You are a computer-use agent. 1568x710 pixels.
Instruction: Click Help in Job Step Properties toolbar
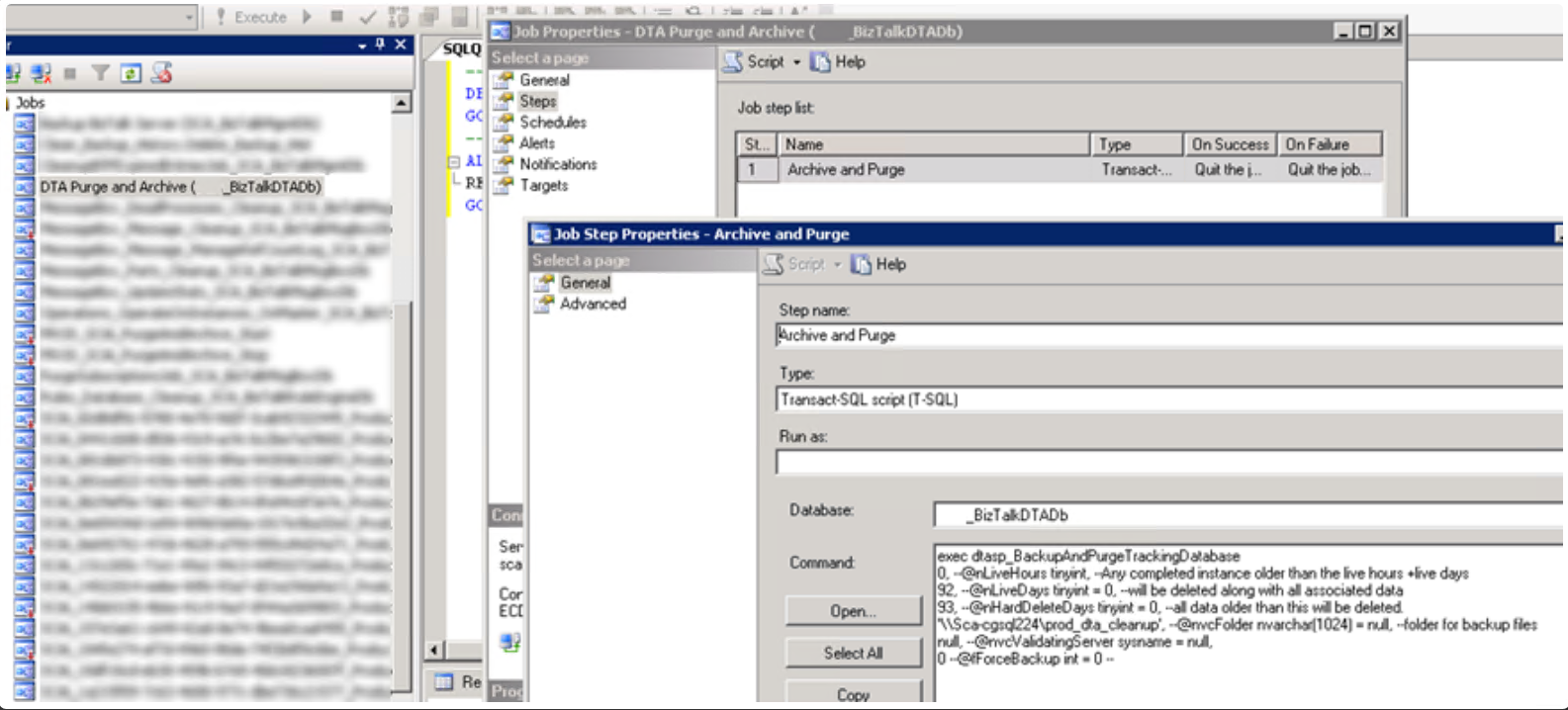coord(878,265)
